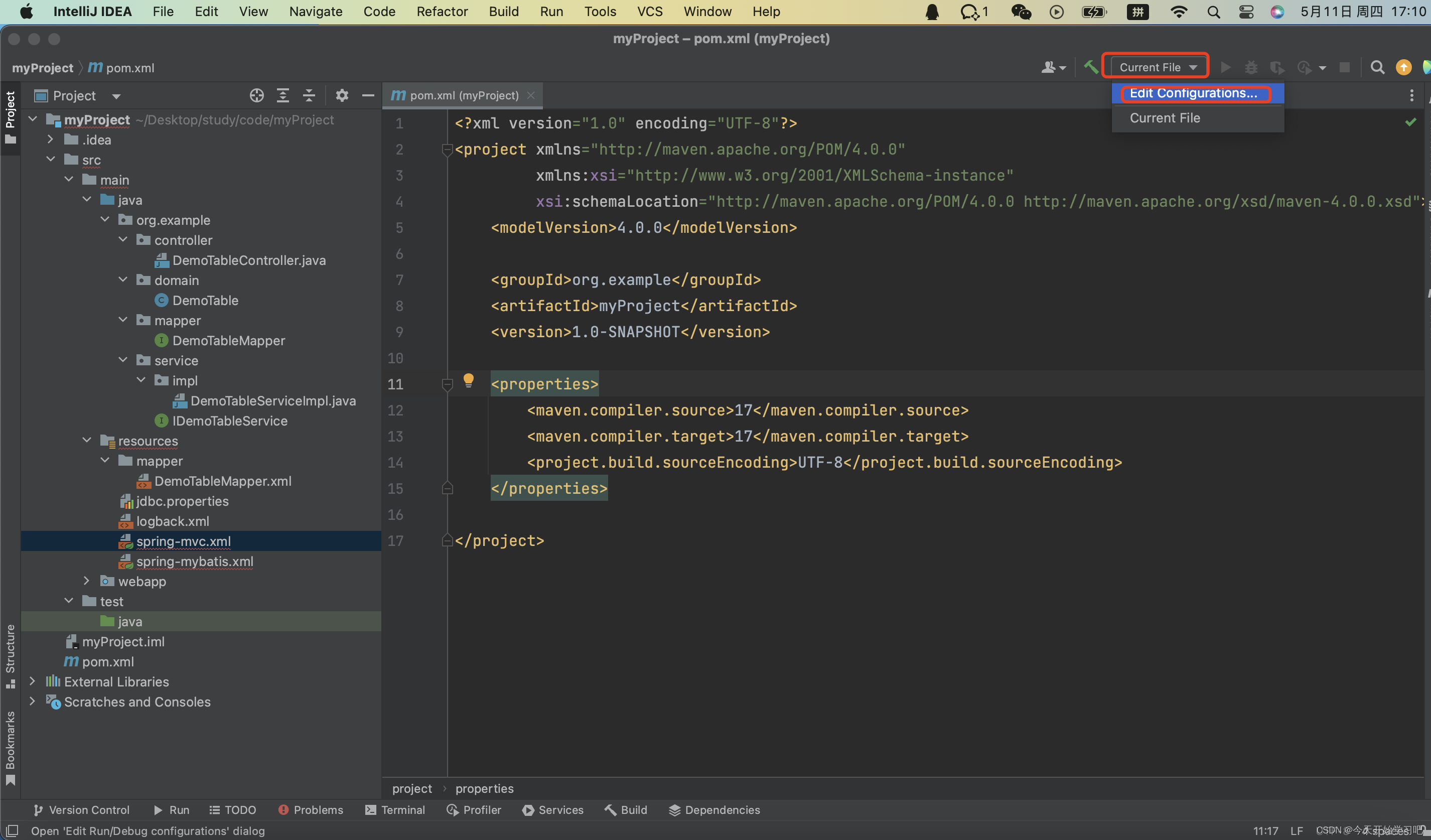The width and height of the screenshot is (1431, 840).
Task: Open the Version Control tool window
Action: [81, 810]
